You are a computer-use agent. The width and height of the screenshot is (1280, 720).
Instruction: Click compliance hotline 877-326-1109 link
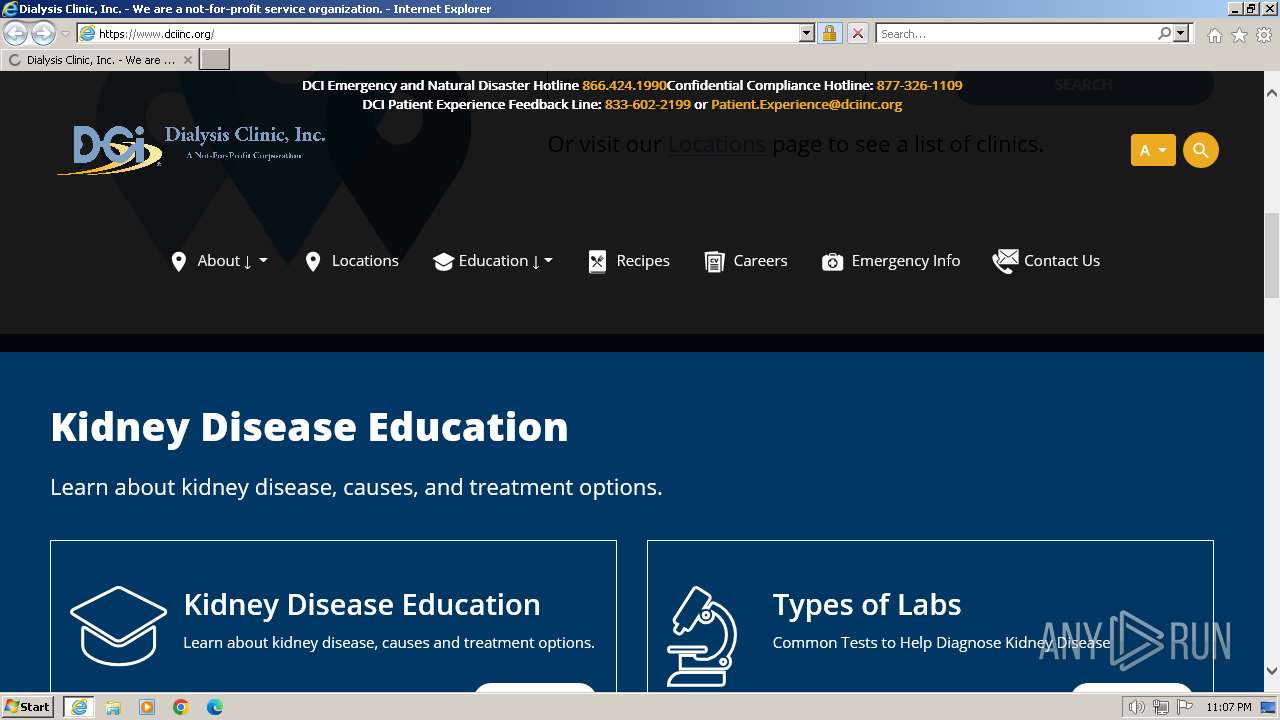pyautogui.click(x=919, y=85)
